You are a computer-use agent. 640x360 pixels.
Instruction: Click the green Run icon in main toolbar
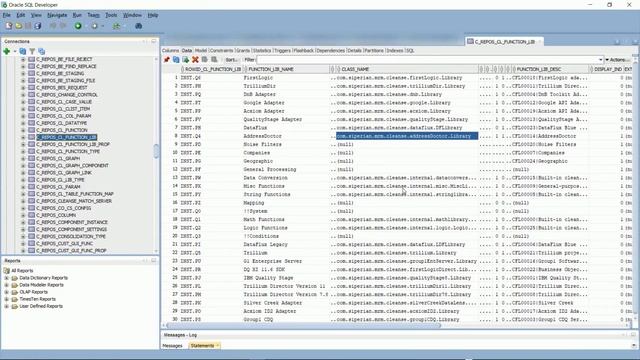pos(78,26)
